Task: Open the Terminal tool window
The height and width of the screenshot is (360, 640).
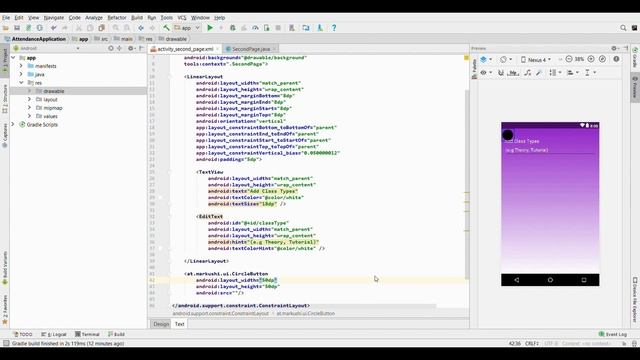Action: (87, 334)
